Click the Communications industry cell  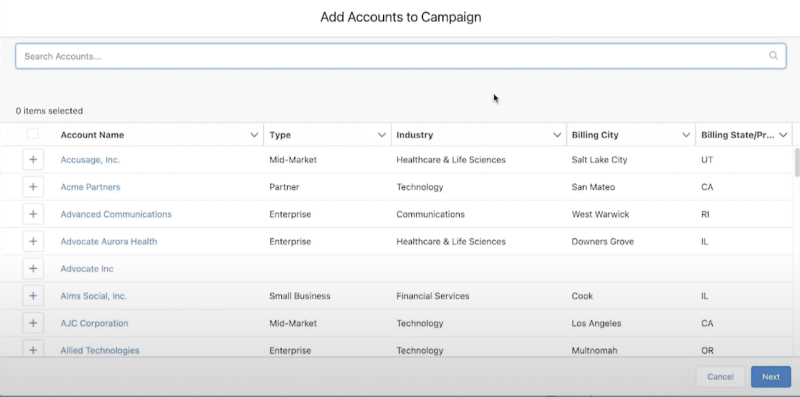pyautogui.click(x=430, y=214)
